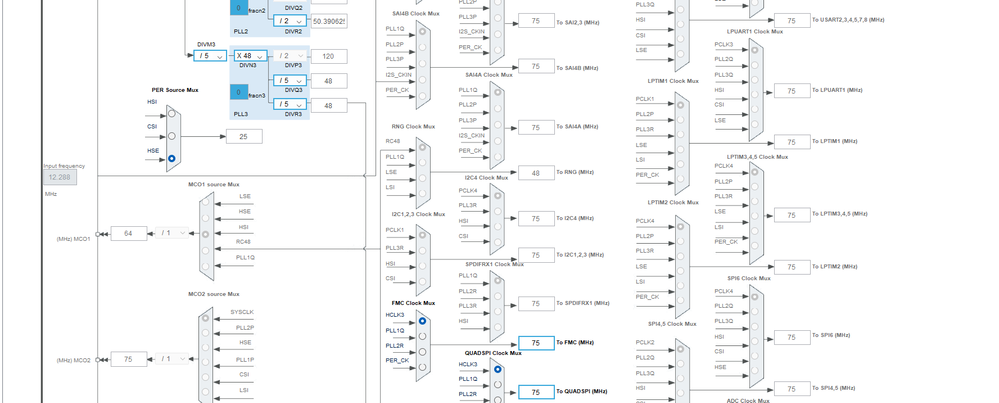
Task: Select PLL1Q in MCO1 source Mux
Action: click(x=205, y=265)
